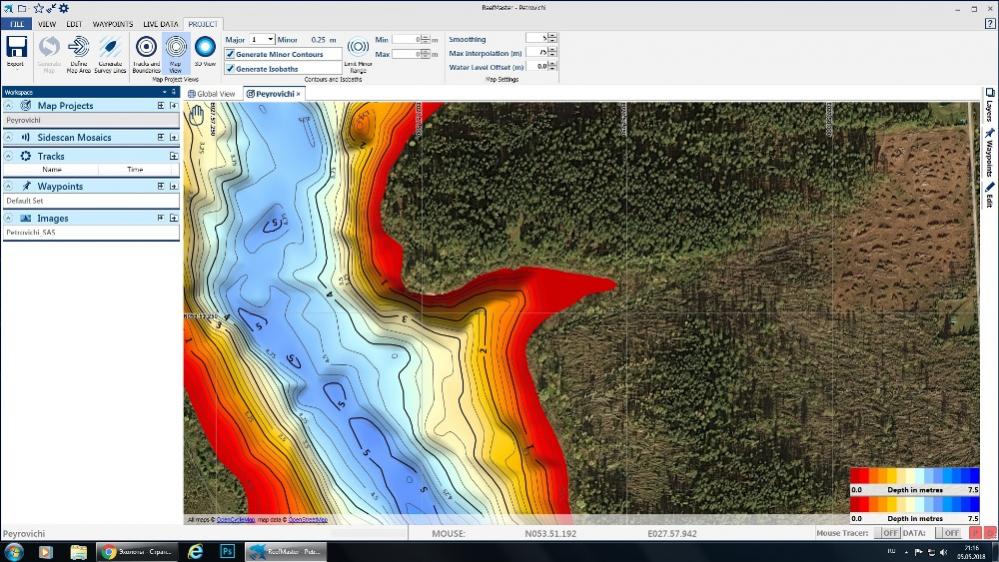The height and width of the screenshot is (562, 999).
Task: Open the Major contour interval dropdown
Action: click(270, 39)
